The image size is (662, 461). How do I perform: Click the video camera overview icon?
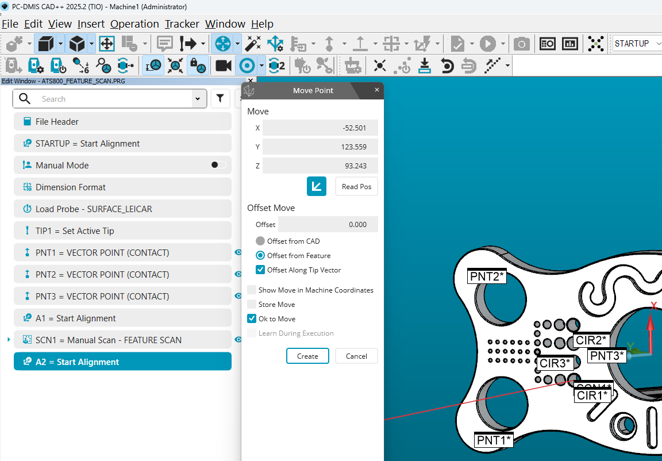click(223, 65)
